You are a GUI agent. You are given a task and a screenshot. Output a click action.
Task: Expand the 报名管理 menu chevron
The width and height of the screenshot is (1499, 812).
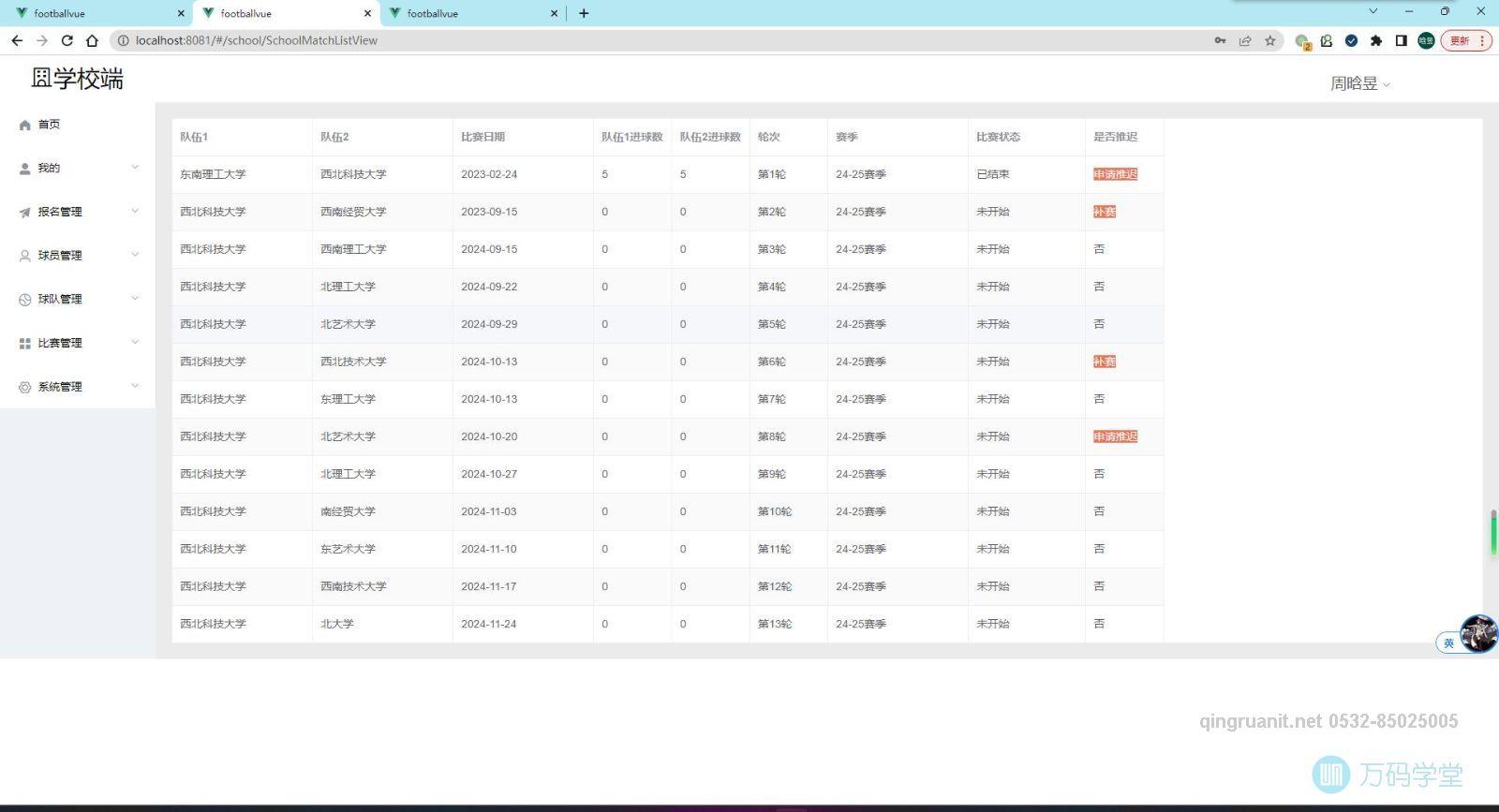tap(135, 211)
